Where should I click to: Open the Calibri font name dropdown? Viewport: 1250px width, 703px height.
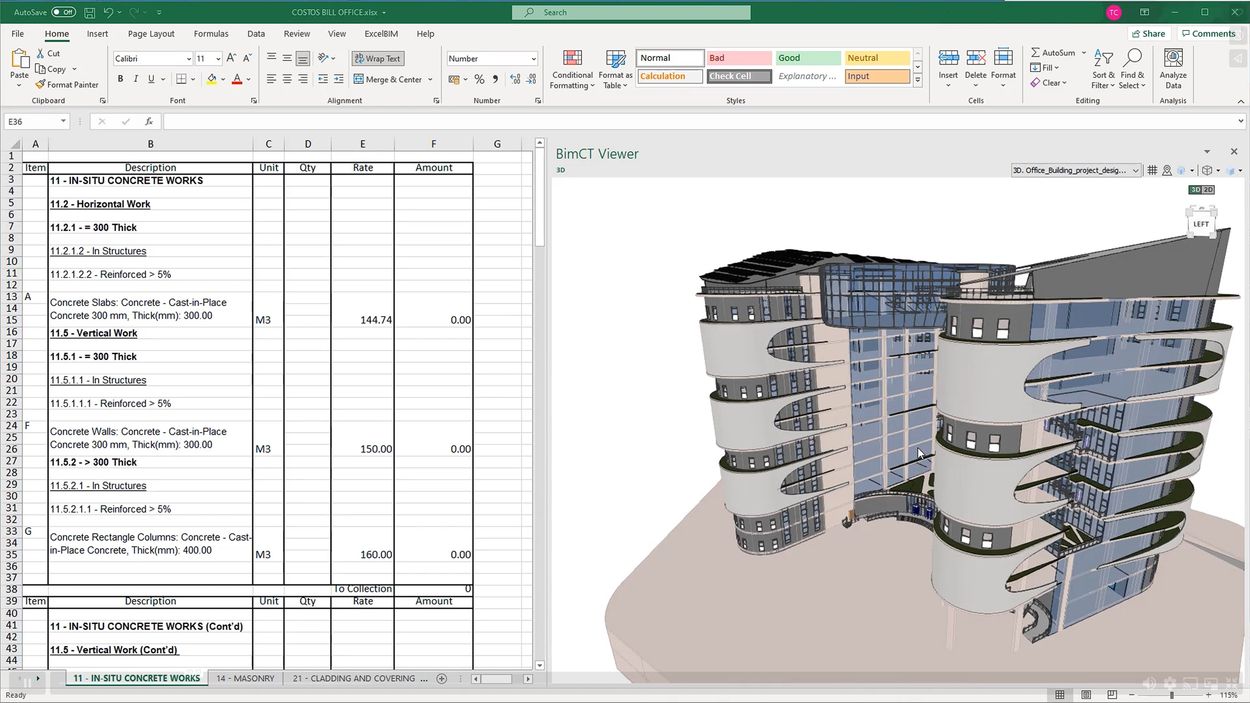coord(188,59)
